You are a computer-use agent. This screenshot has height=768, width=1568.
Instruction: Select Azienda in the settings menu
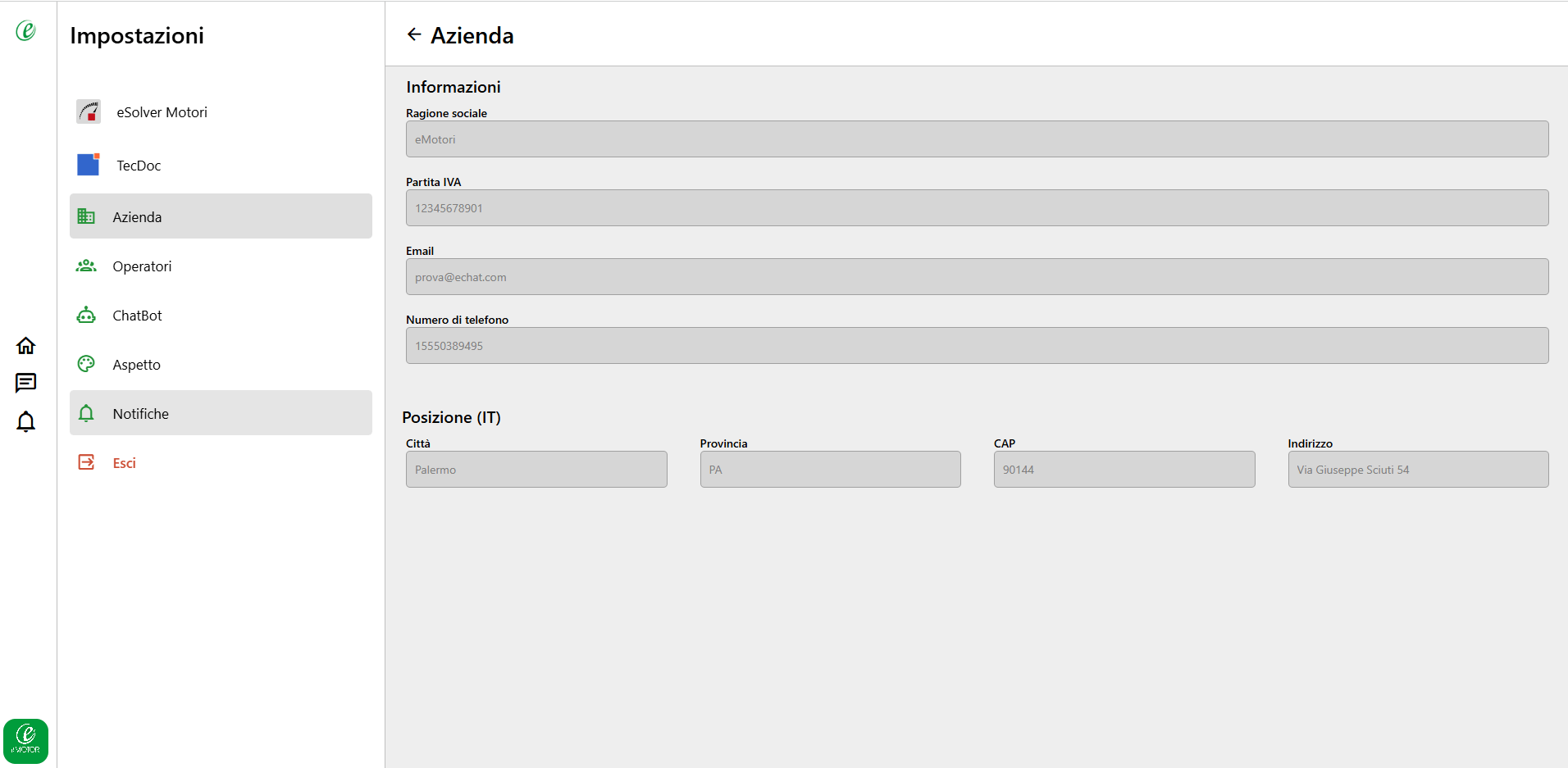(221, 216)
